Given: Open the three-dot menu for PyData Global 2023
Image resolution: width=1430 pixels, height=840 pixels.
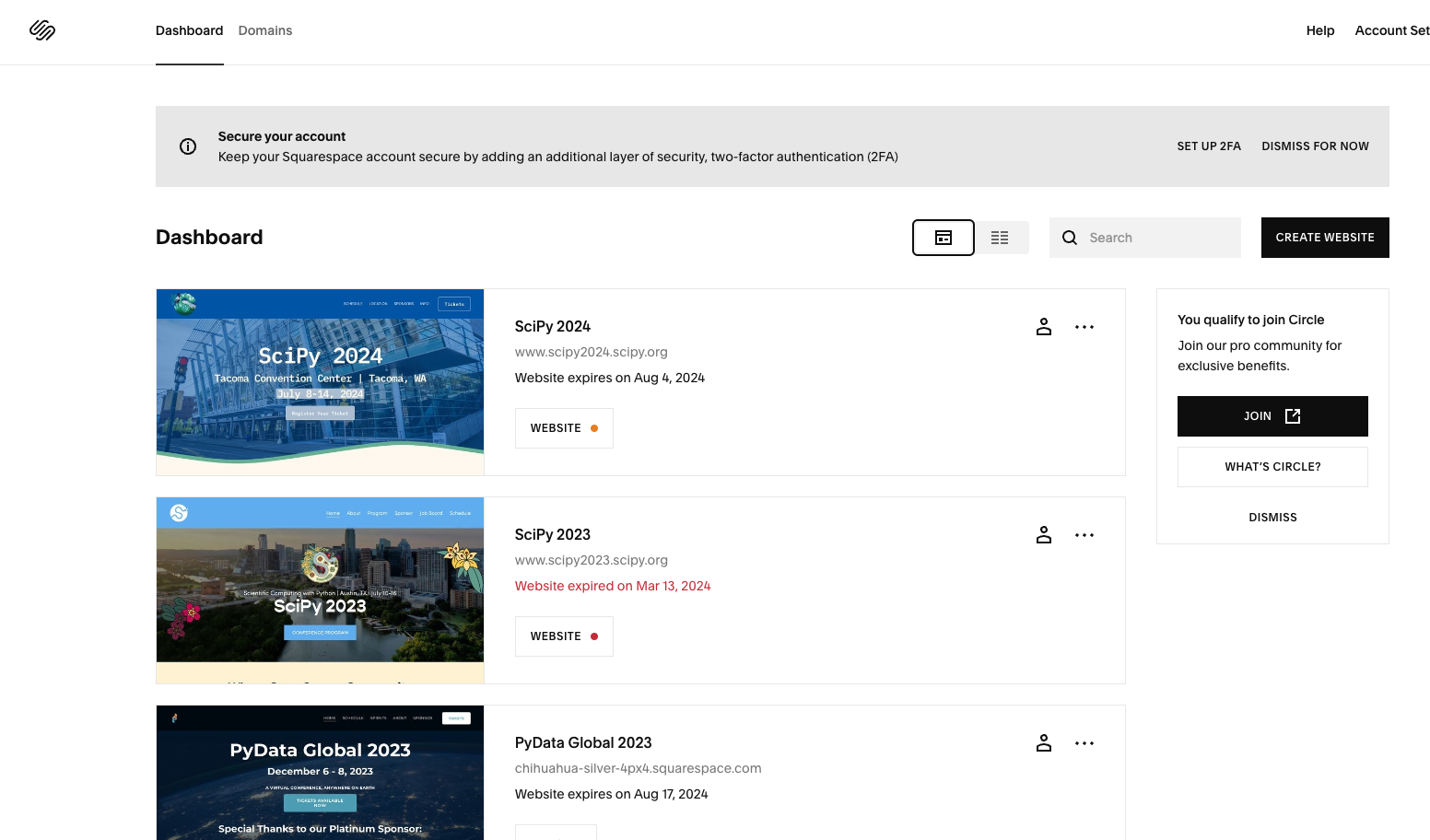Looking at the screenshot, I should tap(1084, 743).
